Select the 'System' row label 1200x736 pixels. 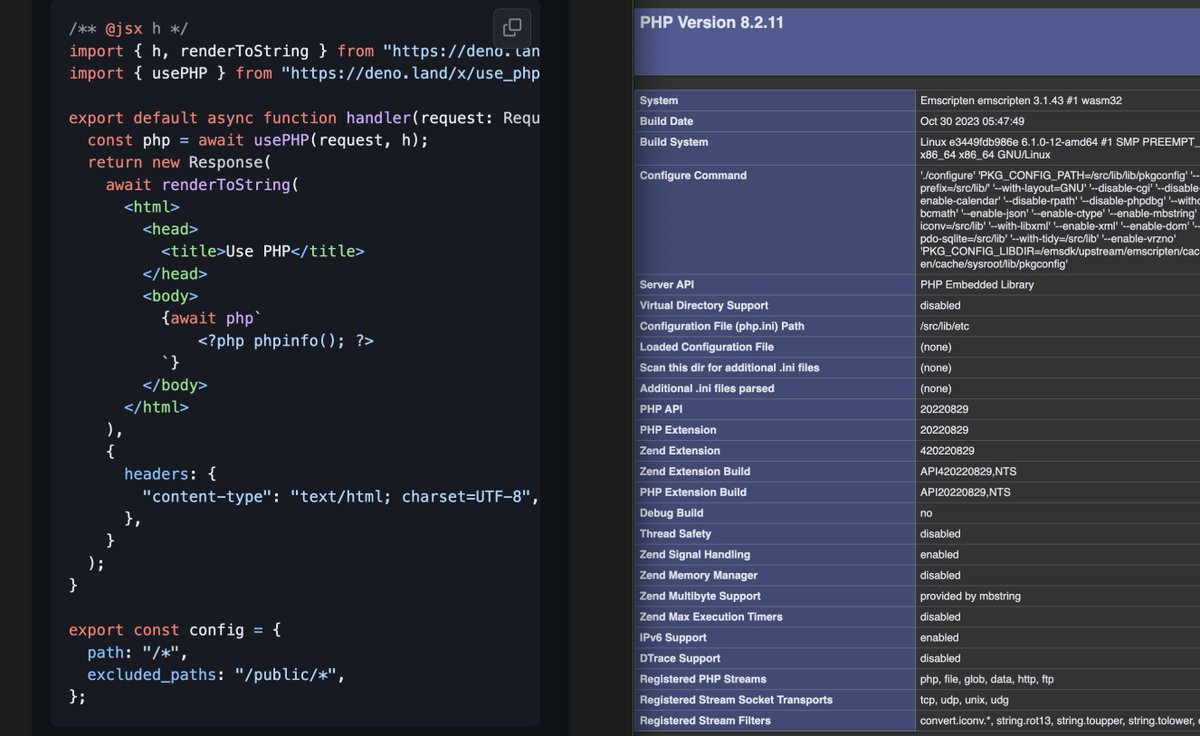coord(659,100)
